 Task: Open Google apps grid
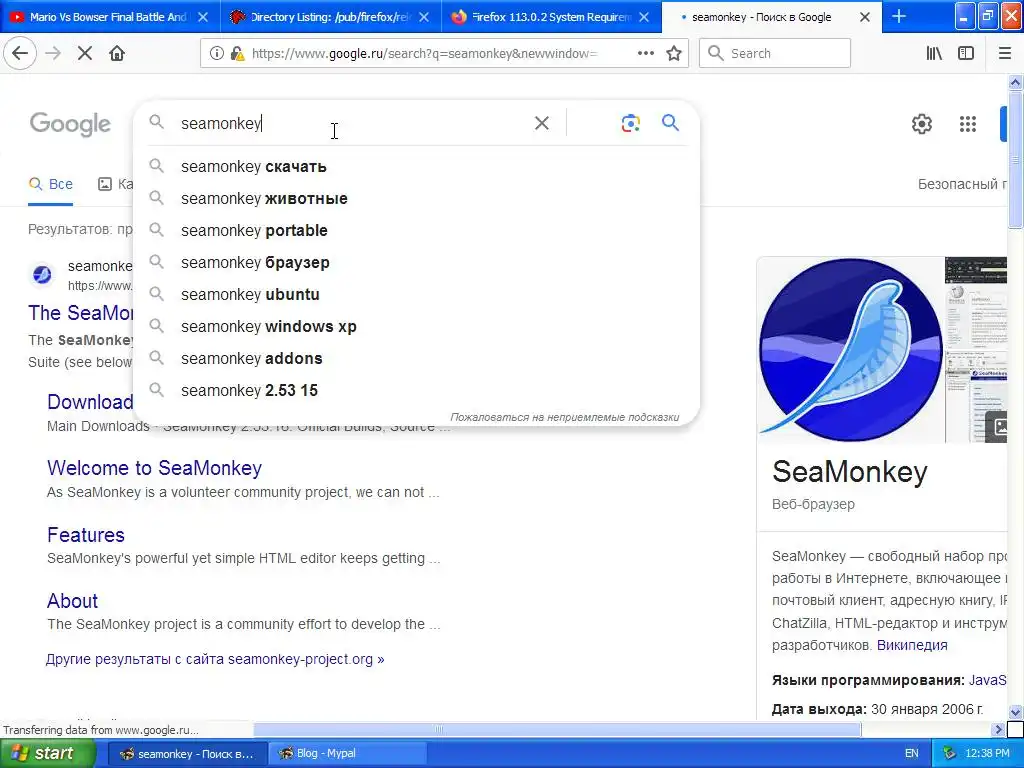[967, 123]
